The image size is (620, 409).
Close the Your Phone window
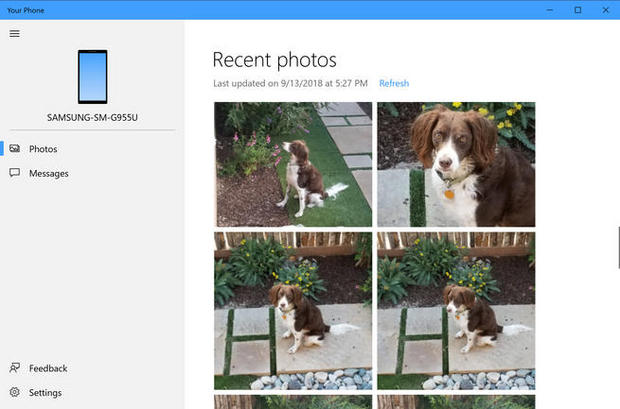[606, 10]
